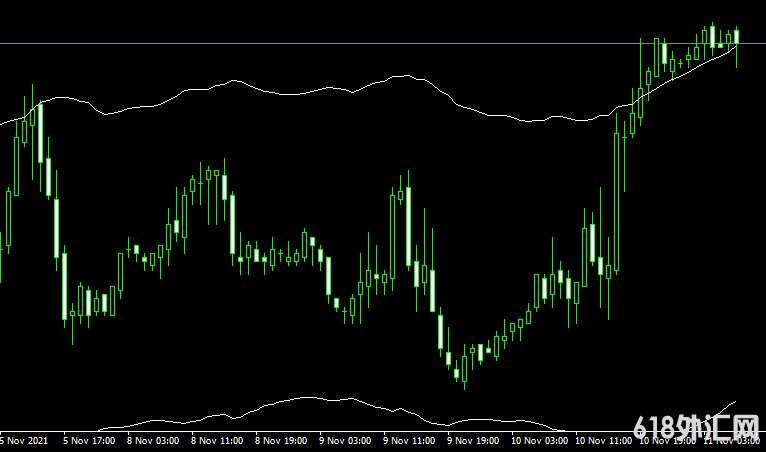Click the '8 Nov 19:00' time axis label
766x452 pixels.
[x=281, y=441]
